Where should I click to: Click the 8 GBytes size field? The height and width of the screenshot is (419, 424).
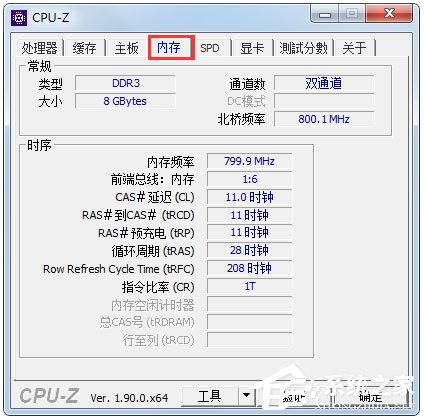[x=126, y=101]
